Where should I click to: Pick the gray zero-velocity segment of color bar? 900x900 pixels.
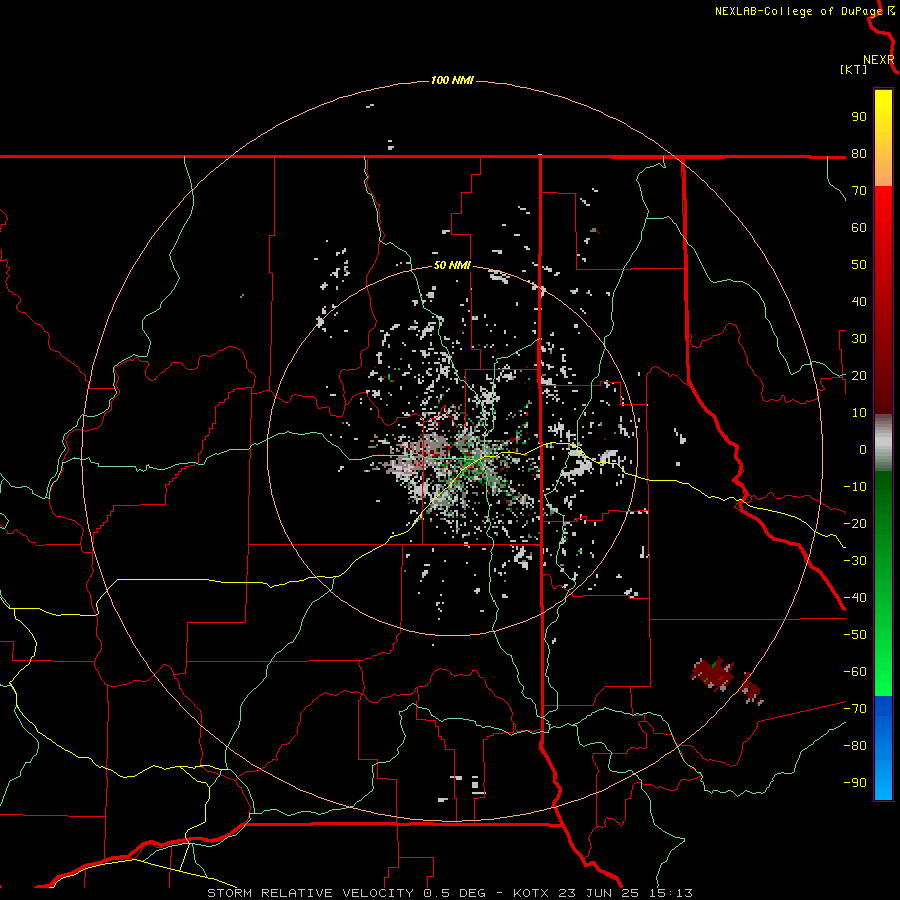(883, 442)
